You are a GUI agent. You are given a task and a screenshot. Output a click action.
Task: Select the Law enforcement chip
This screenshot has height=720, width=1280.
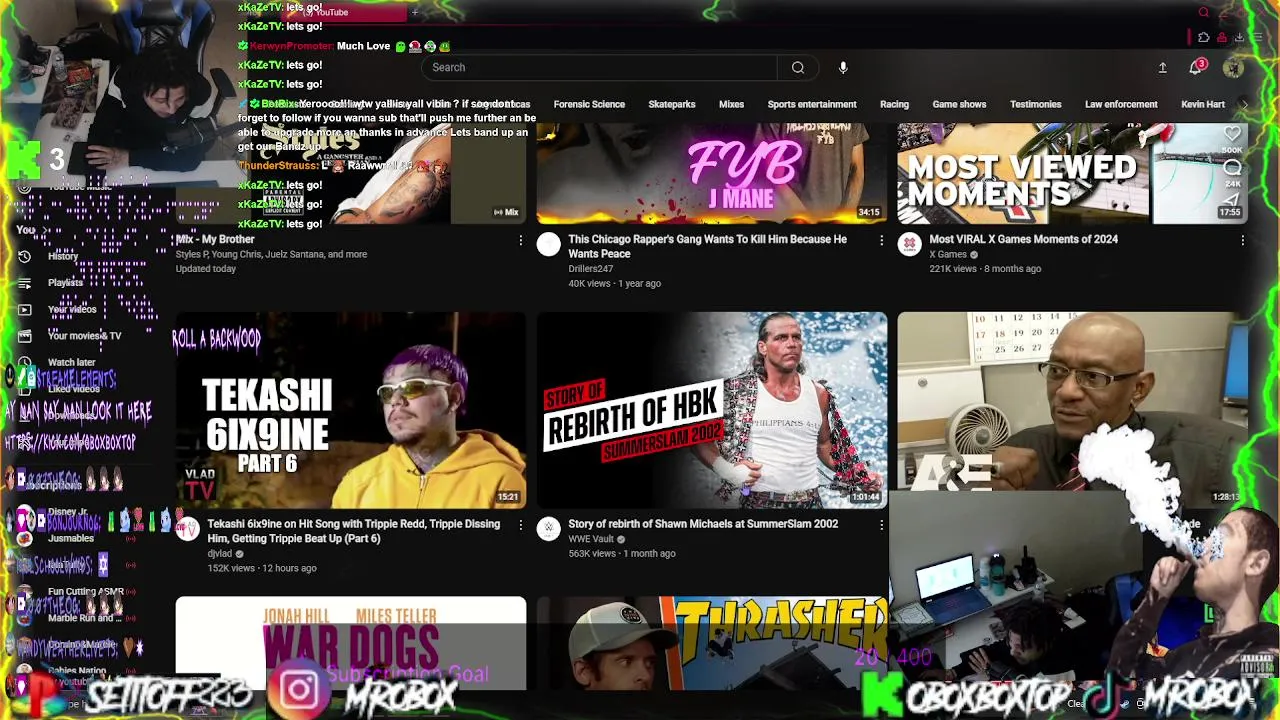(x=1121, y=104)
